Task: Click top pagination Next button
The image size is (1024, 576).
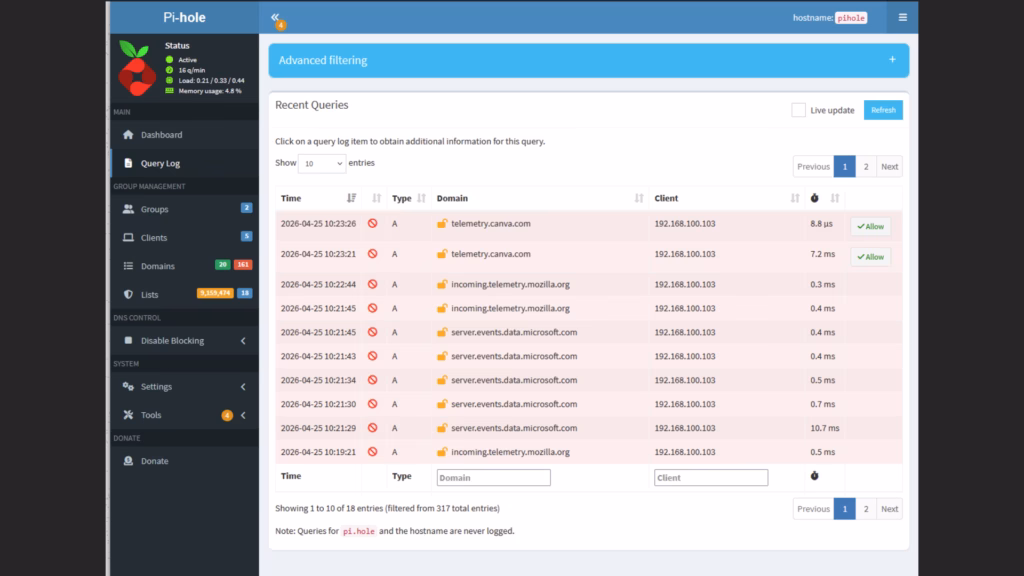Action: (889, 167)
